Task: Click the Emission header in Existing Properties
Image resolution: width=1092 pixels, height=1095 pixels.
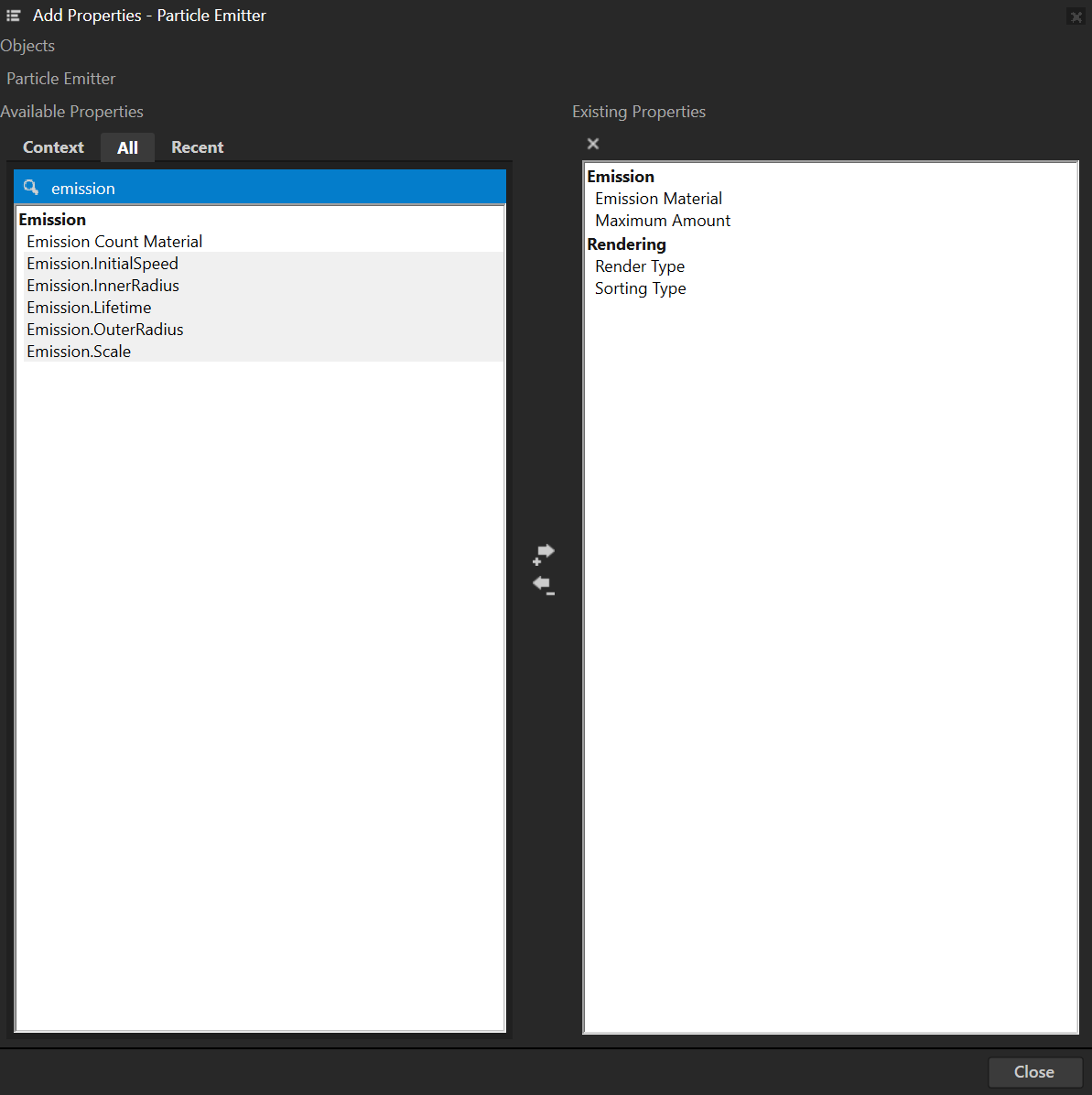Action: (621, 177)
